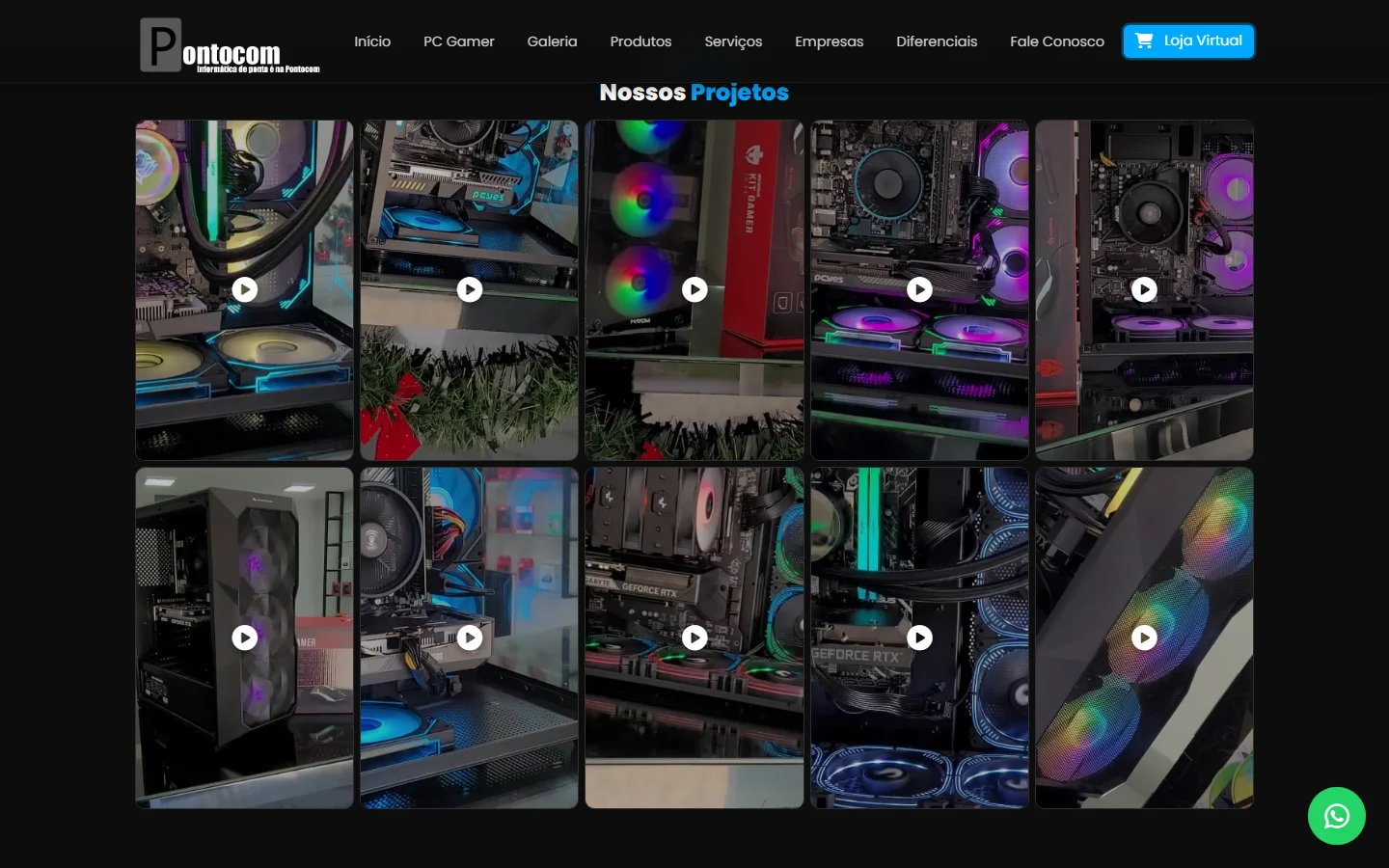Image resolution: width=1389 pixels, height=868 pixels.
Task: Play video of PC above Christmas garland red bow
Action: coord(470,289)
